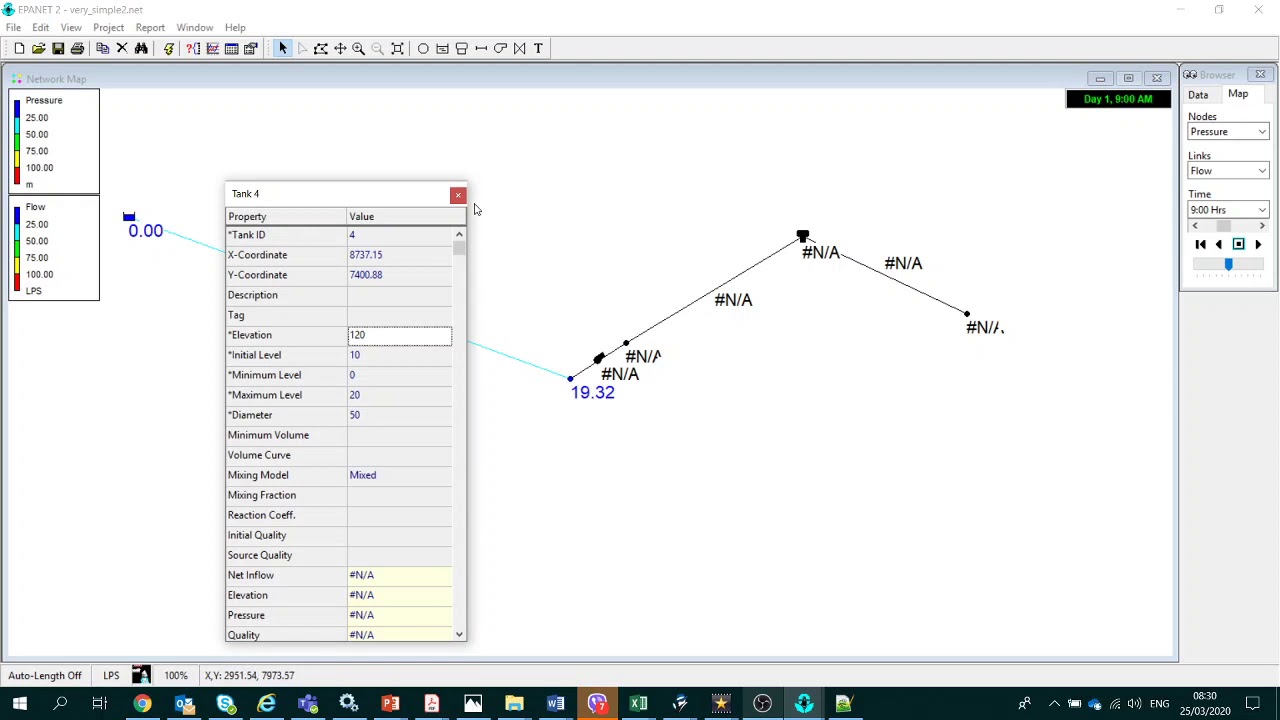Create a new graph view

212,48
